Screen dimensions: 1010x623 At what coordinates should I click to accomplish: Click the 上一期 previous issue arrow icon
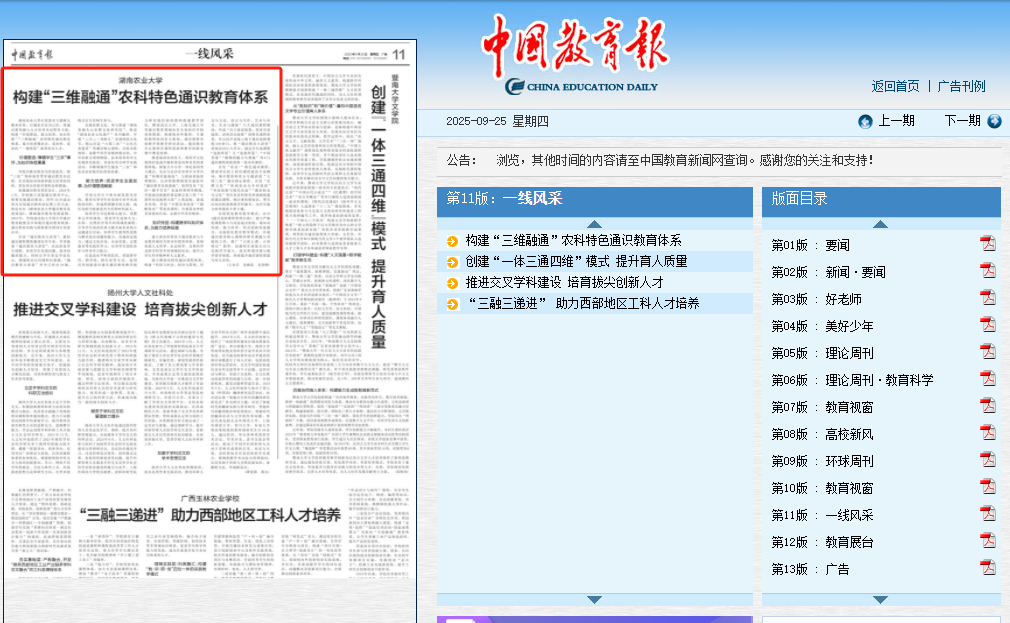click(x=865, y=121)
